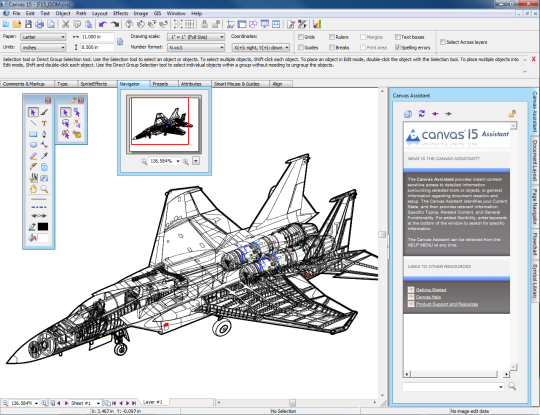Open the Getting Started link
The height and width of the screenshot is (415, 540).
tap(431, 290)
